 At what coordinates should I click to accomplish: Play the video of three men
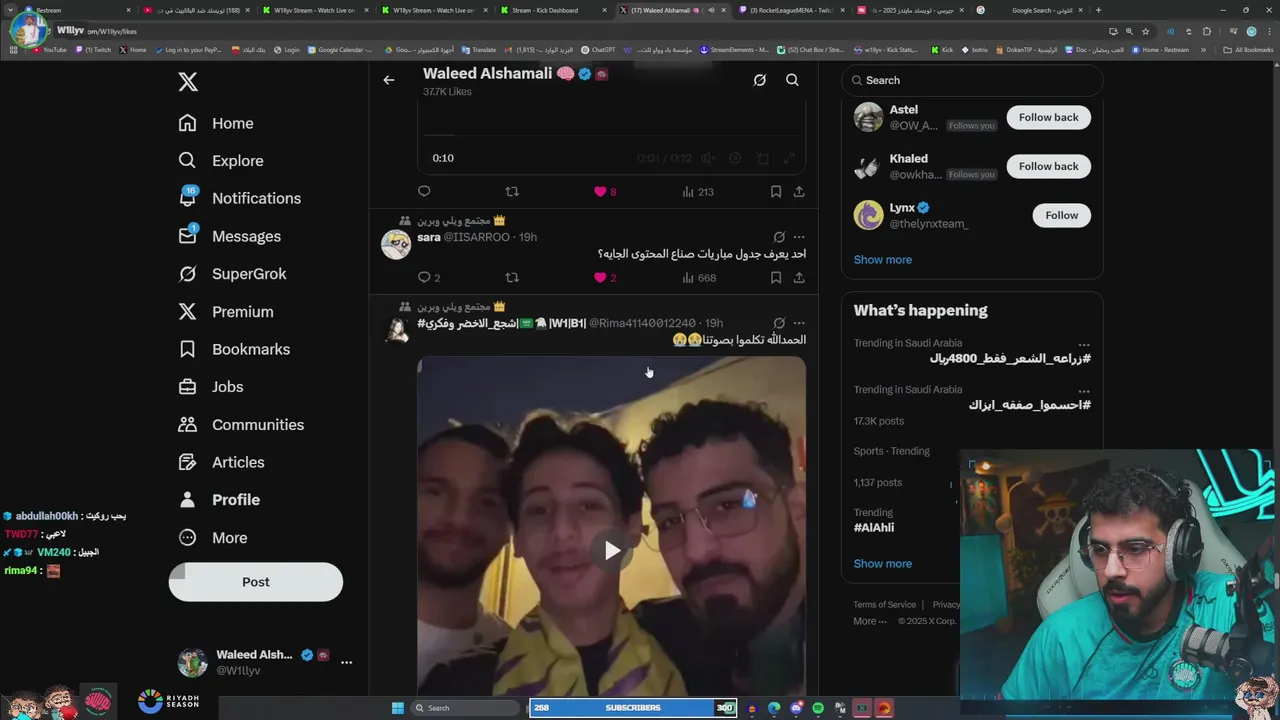(x=612, y=550)
